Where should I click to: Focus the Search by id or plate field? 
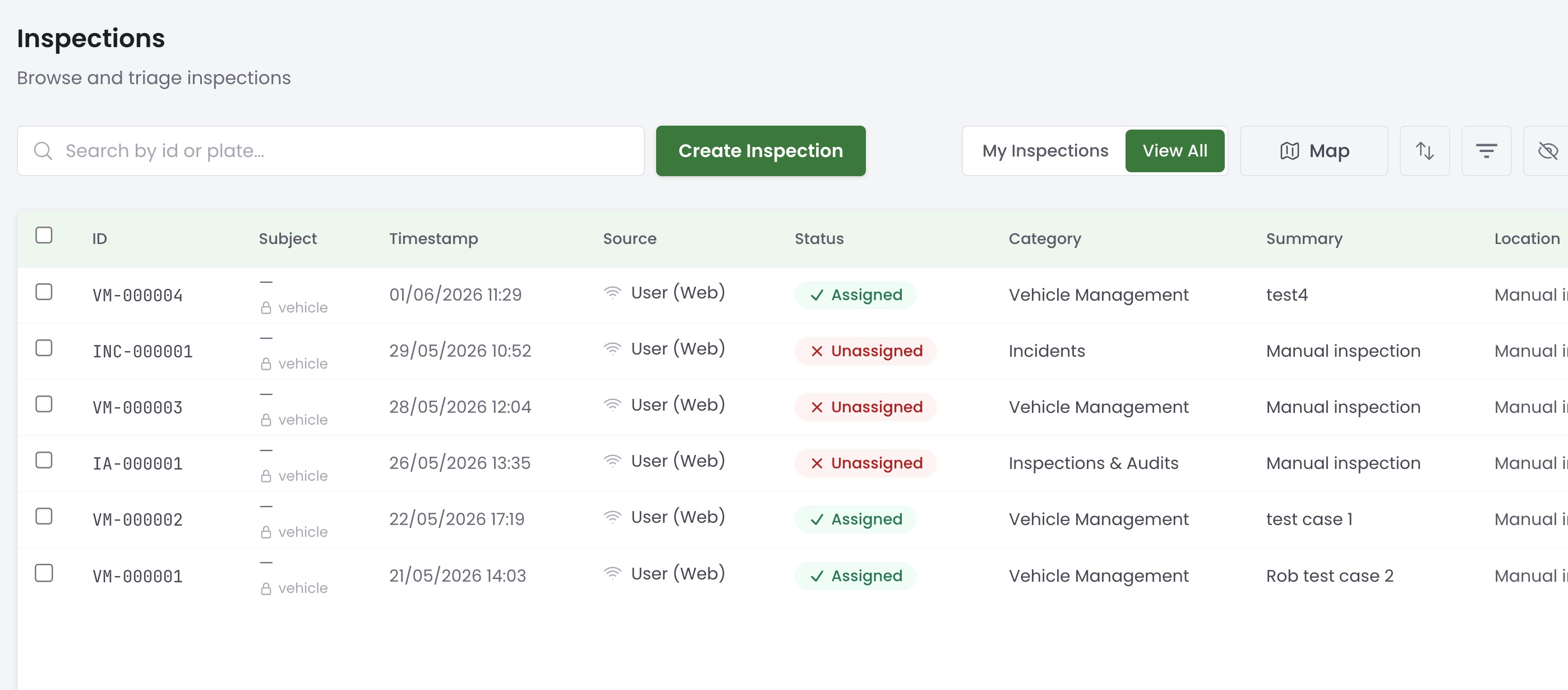[330, 151]
